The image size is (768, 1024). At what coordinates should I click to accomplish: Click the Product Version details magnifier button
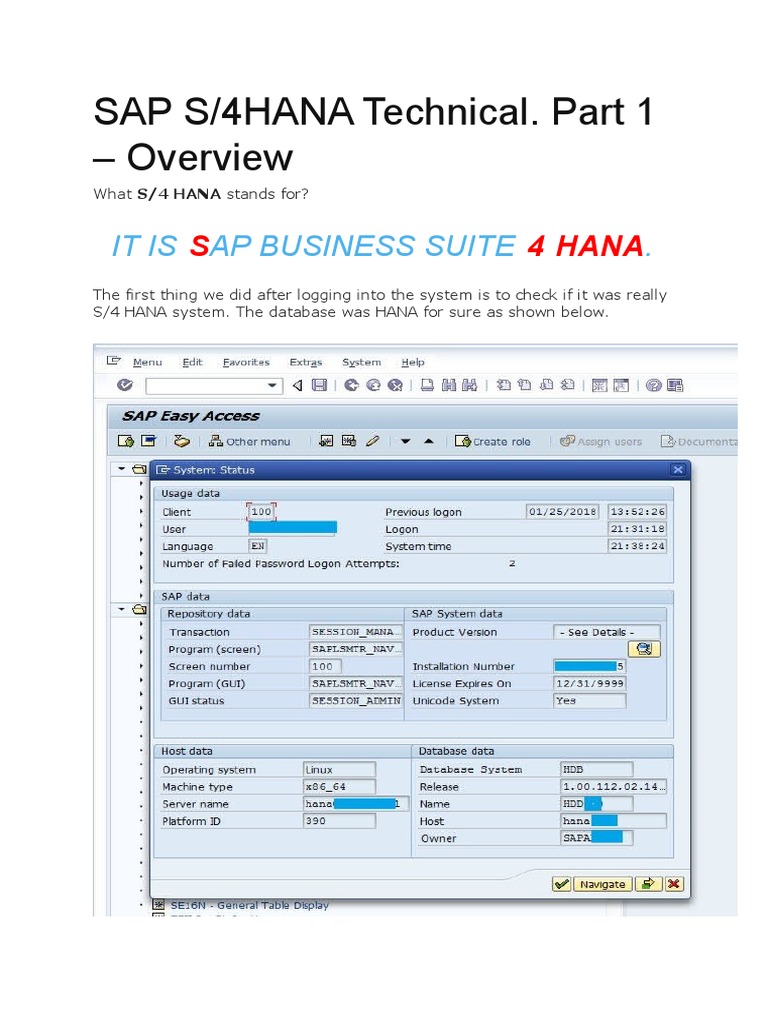(644, 648)
